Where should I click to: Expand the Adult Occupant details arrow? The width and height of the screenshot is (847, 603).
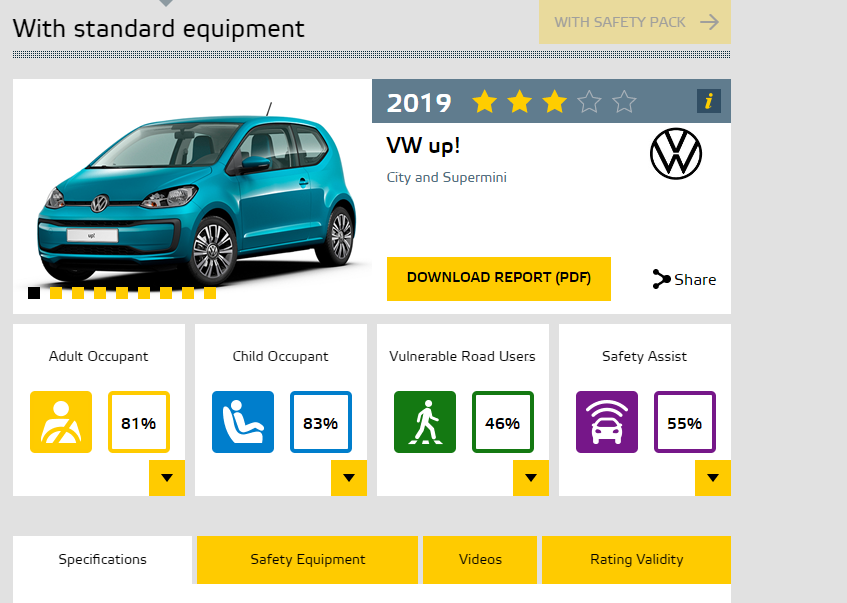(x=167, y=478)
